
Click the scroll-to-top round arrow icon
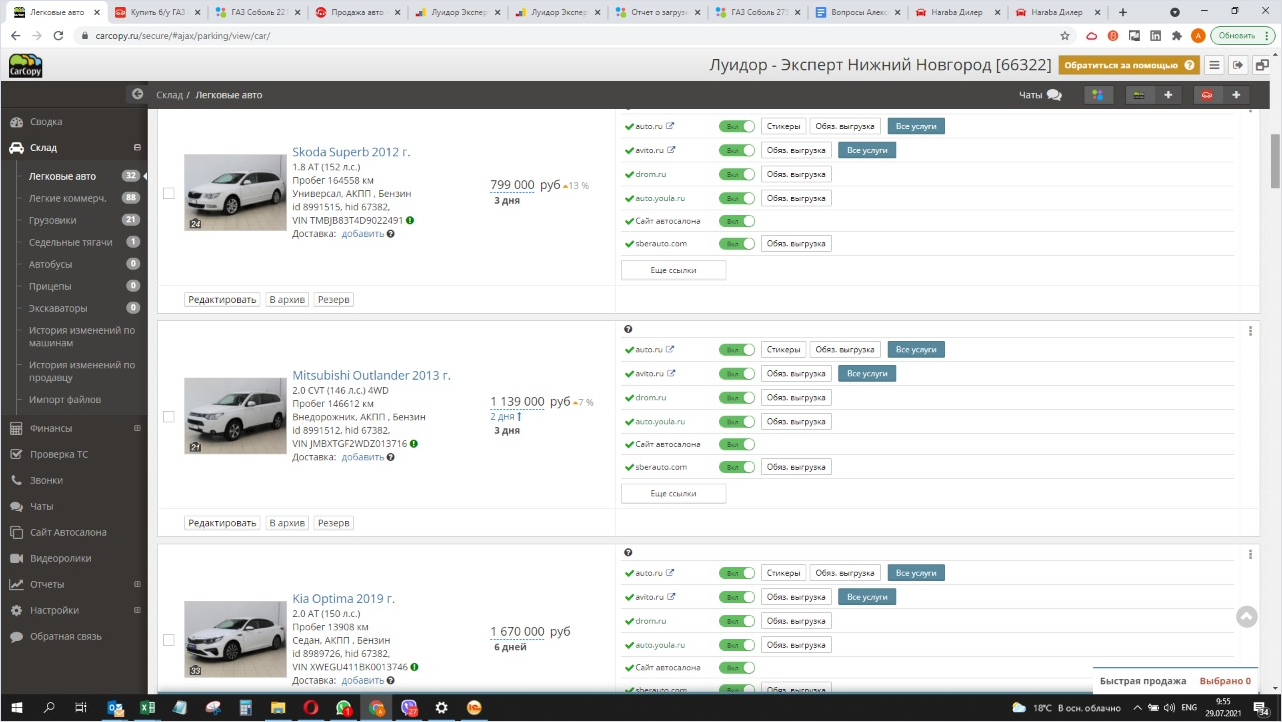pos(1246,617)
